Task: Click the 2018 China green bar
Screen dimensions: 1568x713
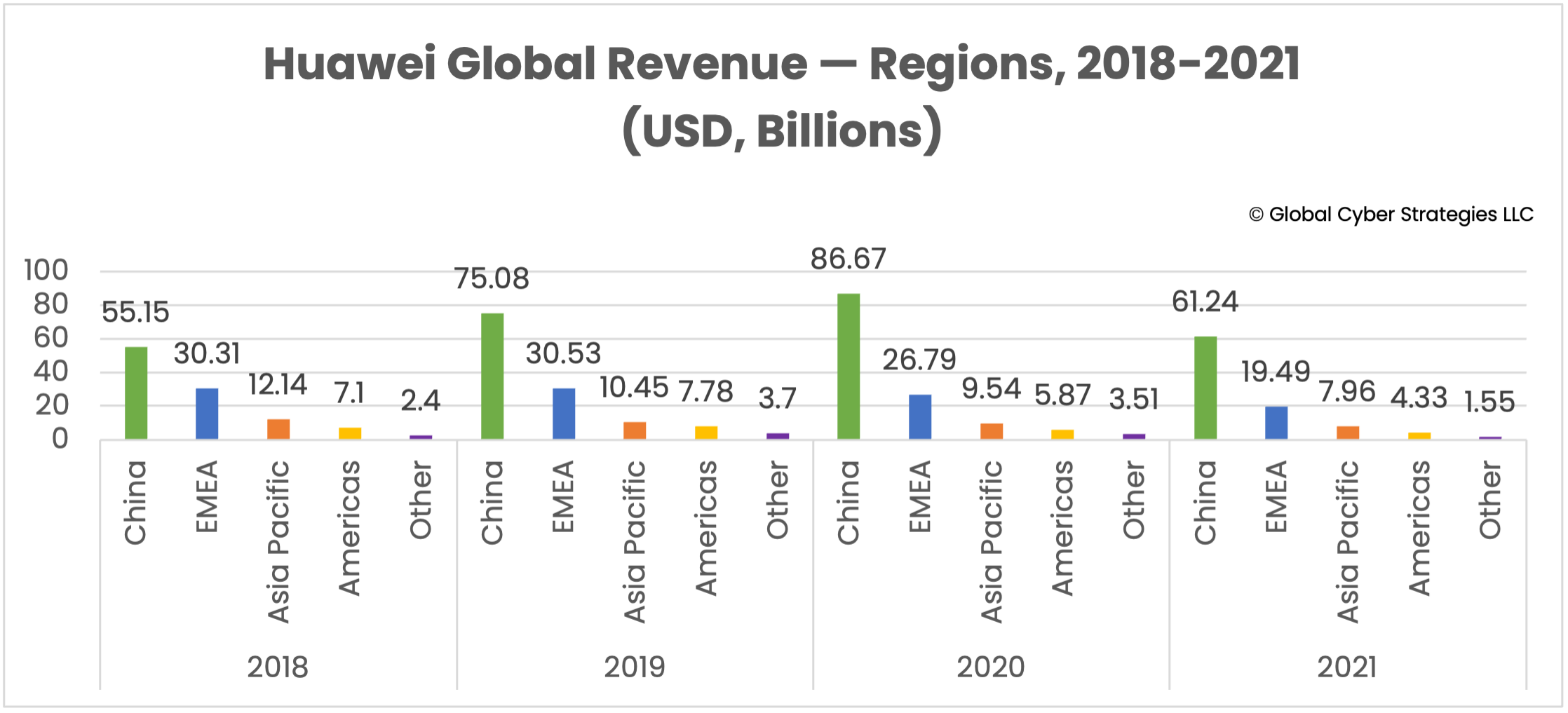Action: point(136,393)
